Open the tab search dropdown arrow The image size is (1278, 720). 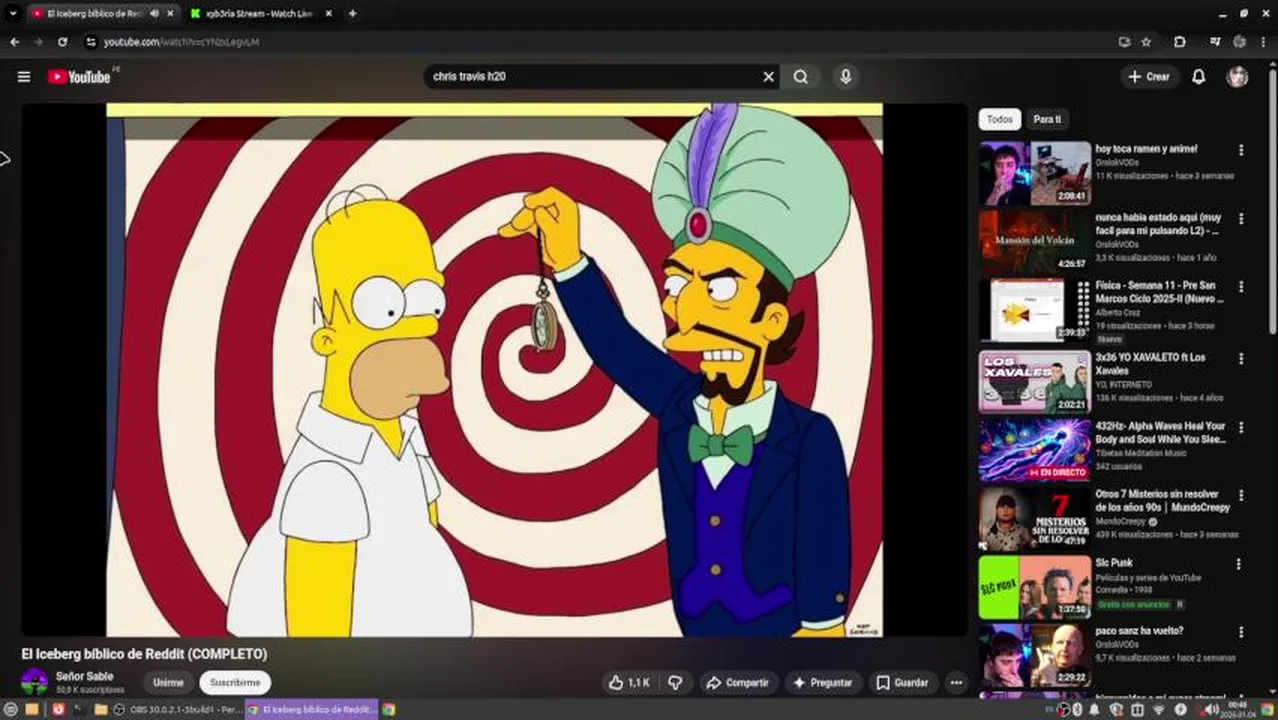(12, 13)
